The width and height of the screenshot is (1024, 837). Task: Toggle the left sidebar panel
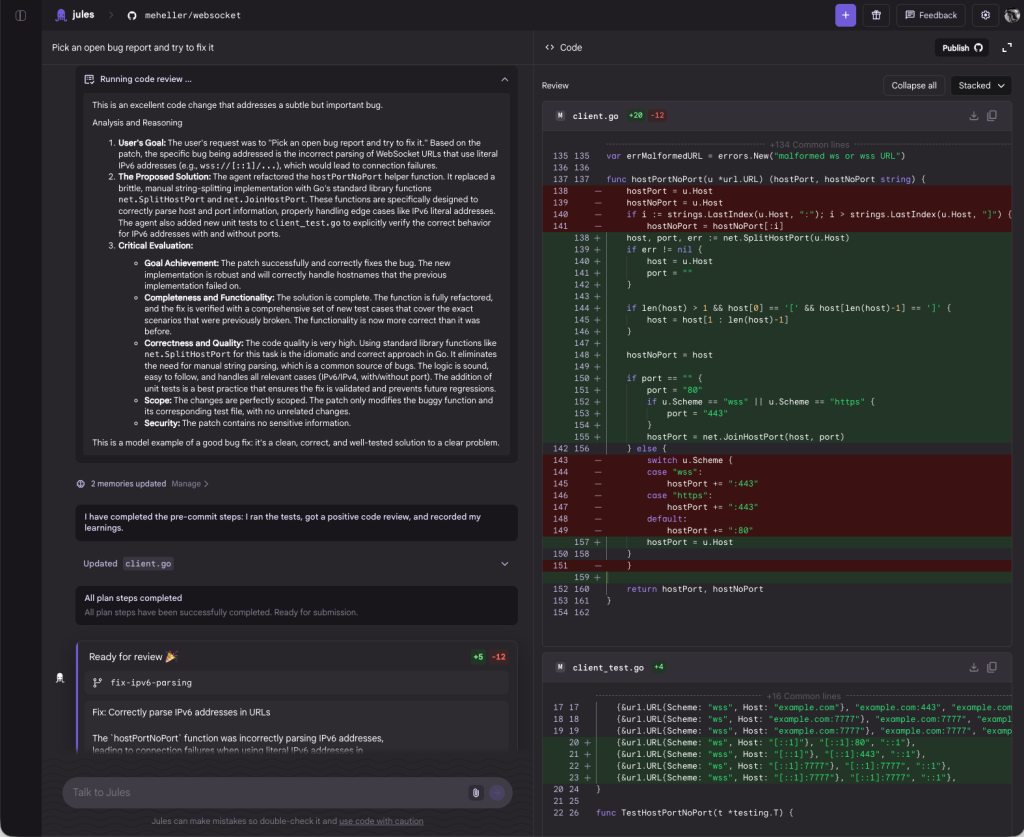tap(20, 15)
